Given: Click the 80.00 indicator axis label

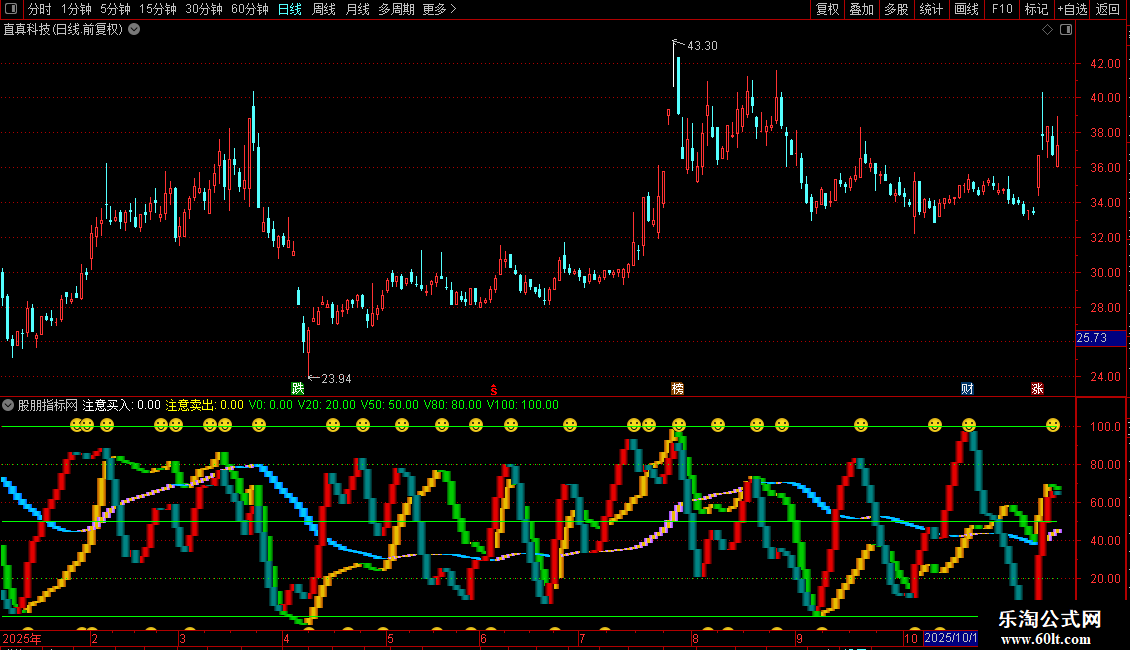Looking at the screenshot, I should point(1105,465).
